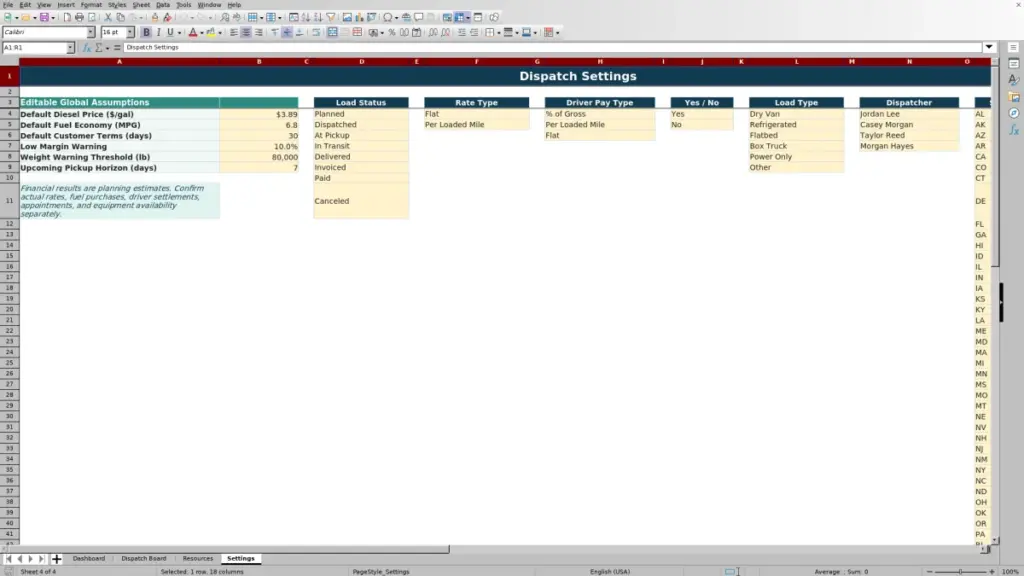
Task: Click Merge and Center Cells icon
Action: point(332,33)
